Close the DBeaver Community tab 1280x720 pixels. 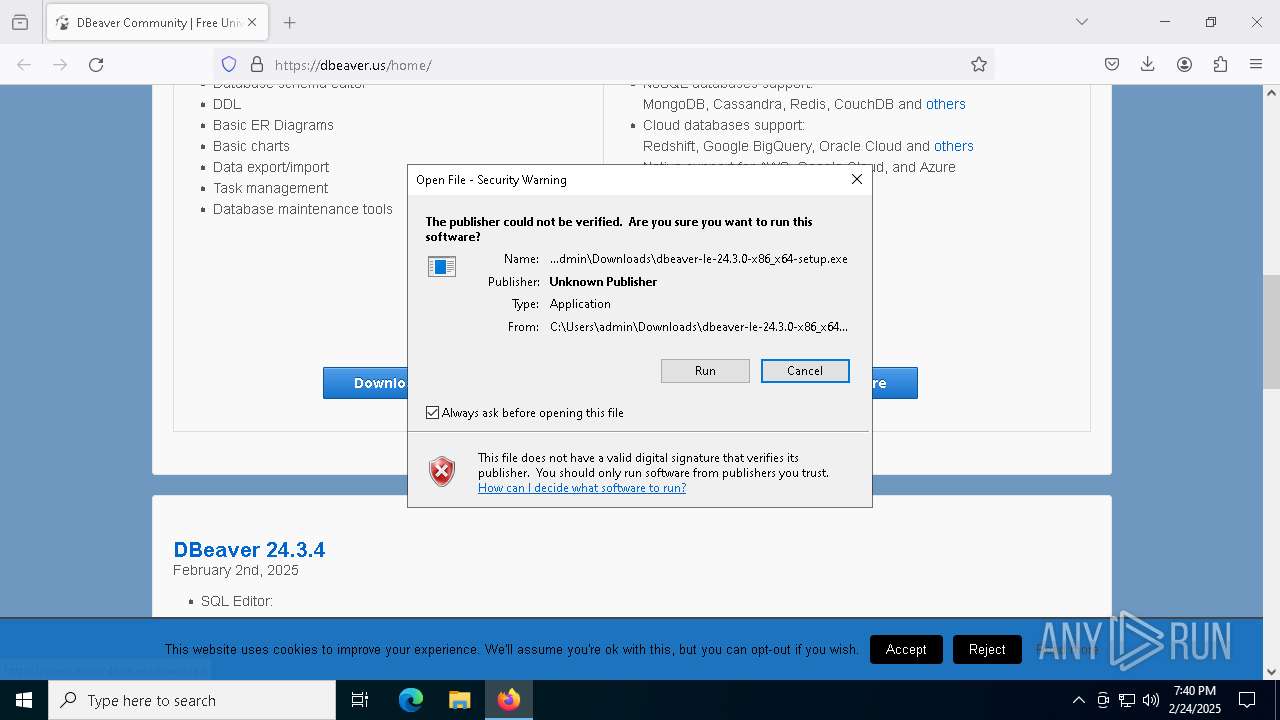pos(253,22)
